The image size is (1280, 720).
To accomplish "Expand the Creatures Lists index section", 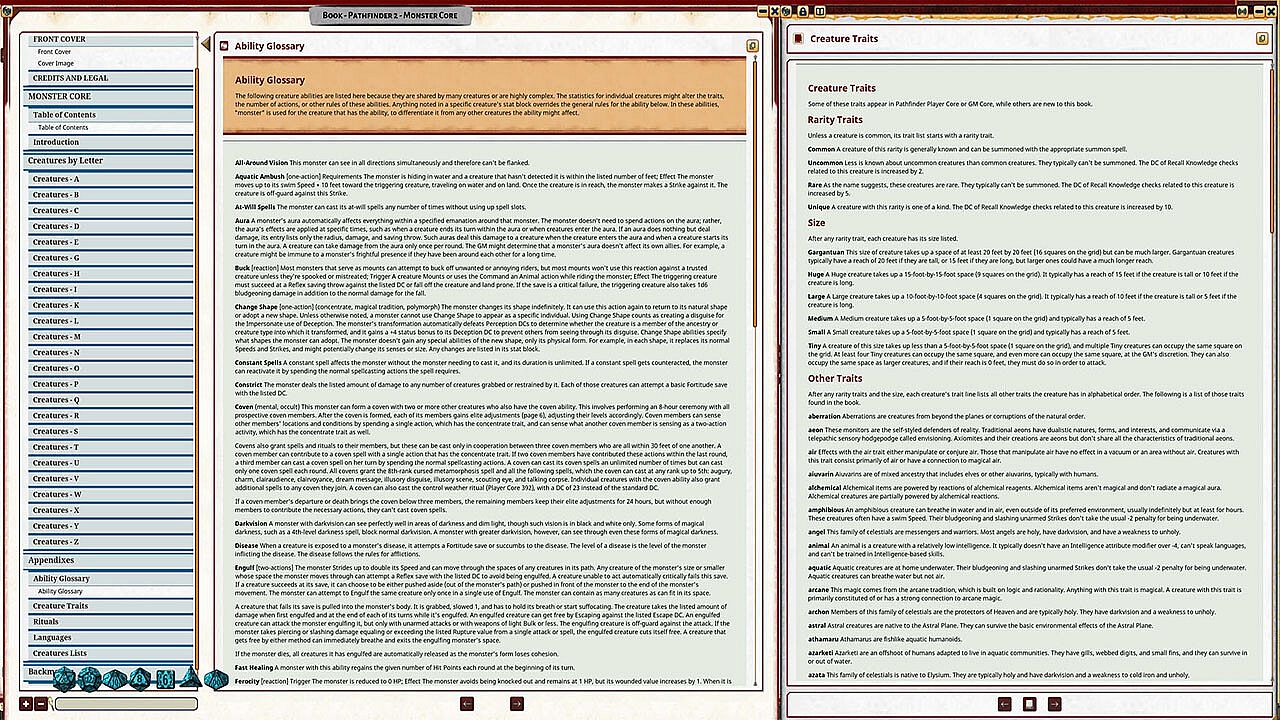I will pos(109,654).
